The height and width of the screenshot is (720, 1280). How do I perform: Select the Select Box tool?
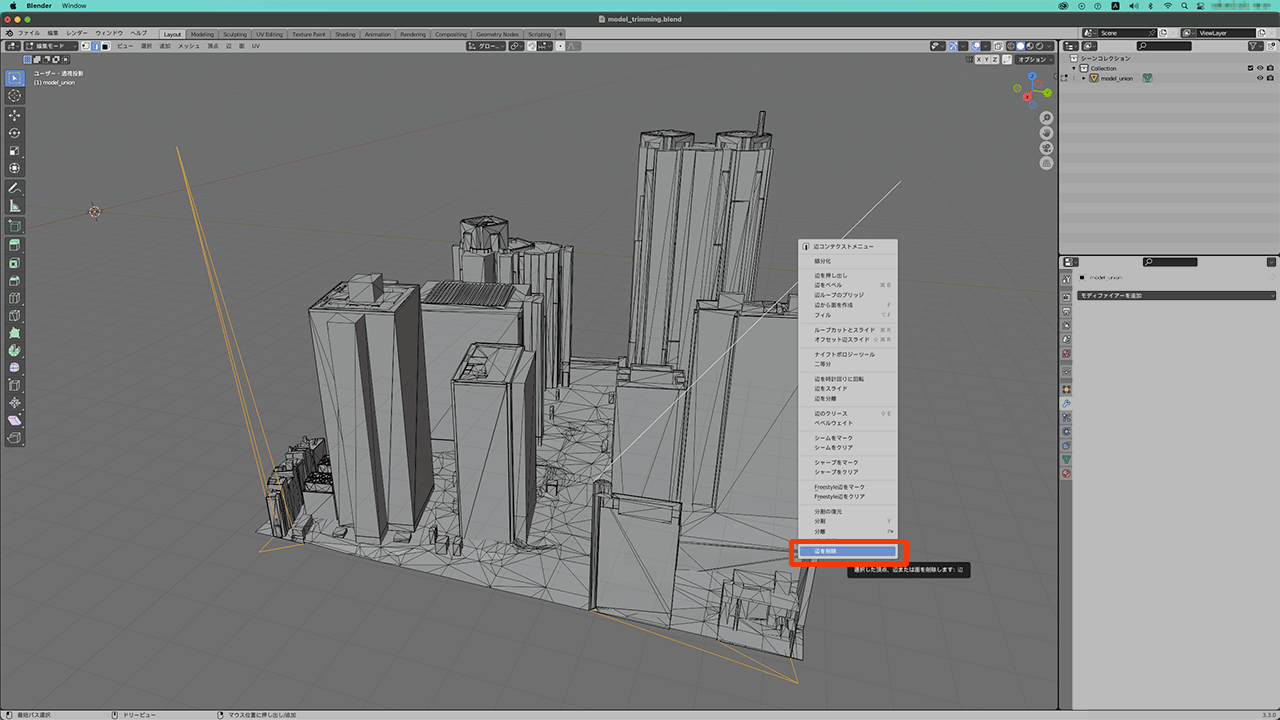pos(15,78)
